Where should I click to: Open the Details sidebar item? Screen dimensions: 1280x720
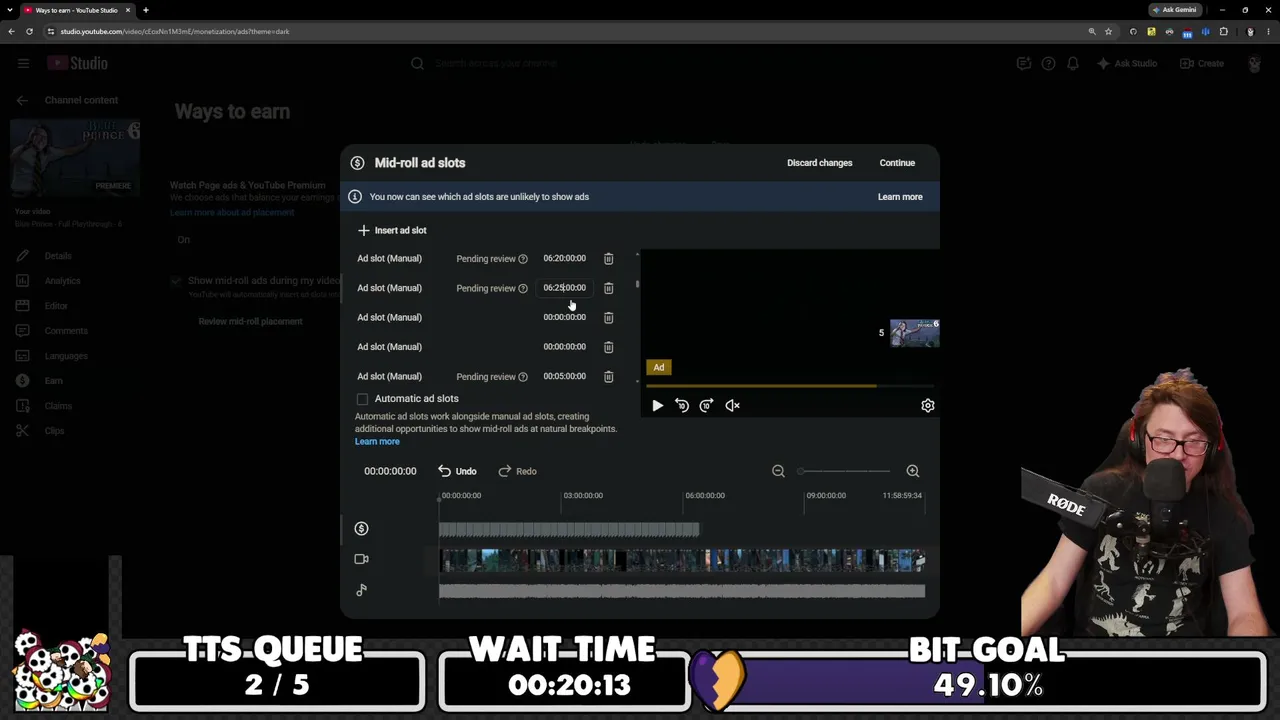pos(58,256)
